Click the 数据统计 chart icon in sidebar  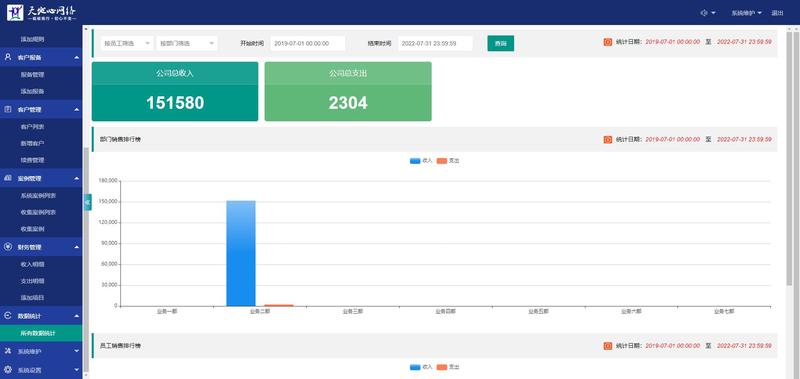(x=8, y=316)
